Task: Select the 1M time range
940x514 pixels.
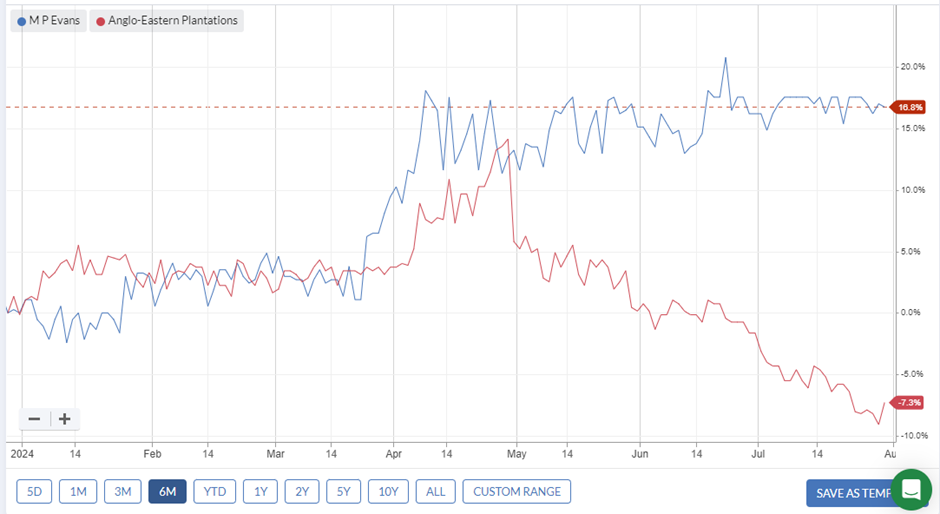Action: click(79, 492)
